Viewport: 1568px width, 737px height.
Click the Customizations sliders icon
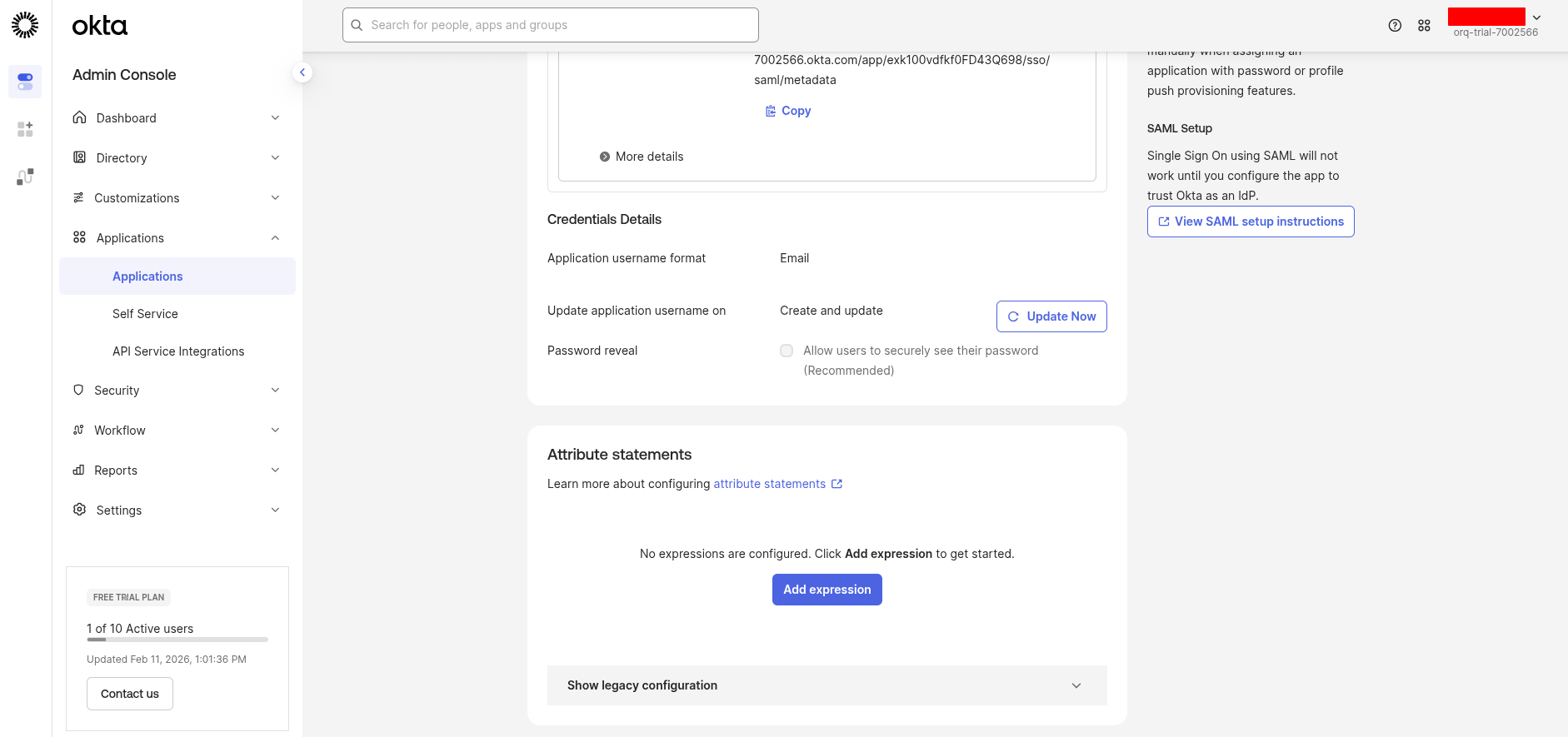pos(78,197)
